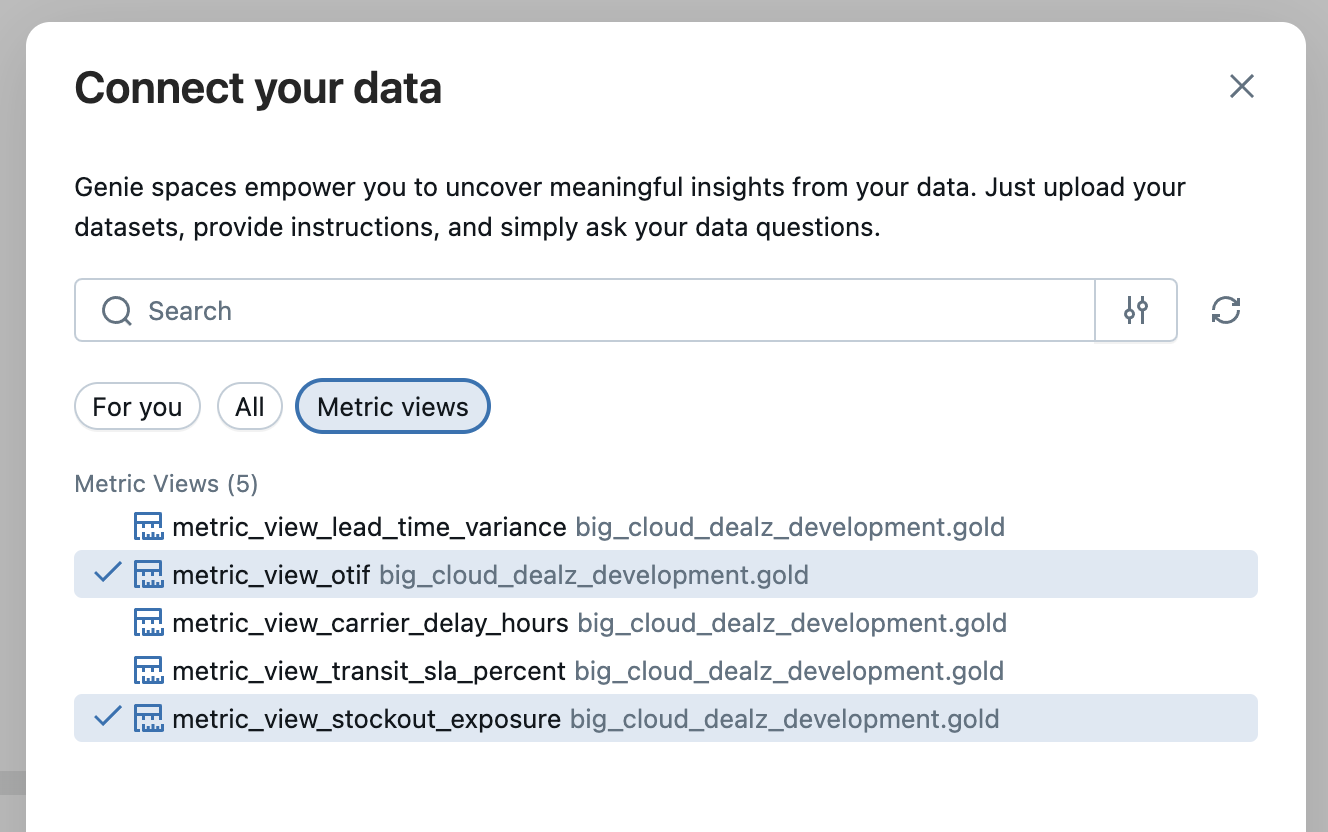This screenshot has height=832, width=1328.
Task: Switch to the All tab
Action: [249, 407]
